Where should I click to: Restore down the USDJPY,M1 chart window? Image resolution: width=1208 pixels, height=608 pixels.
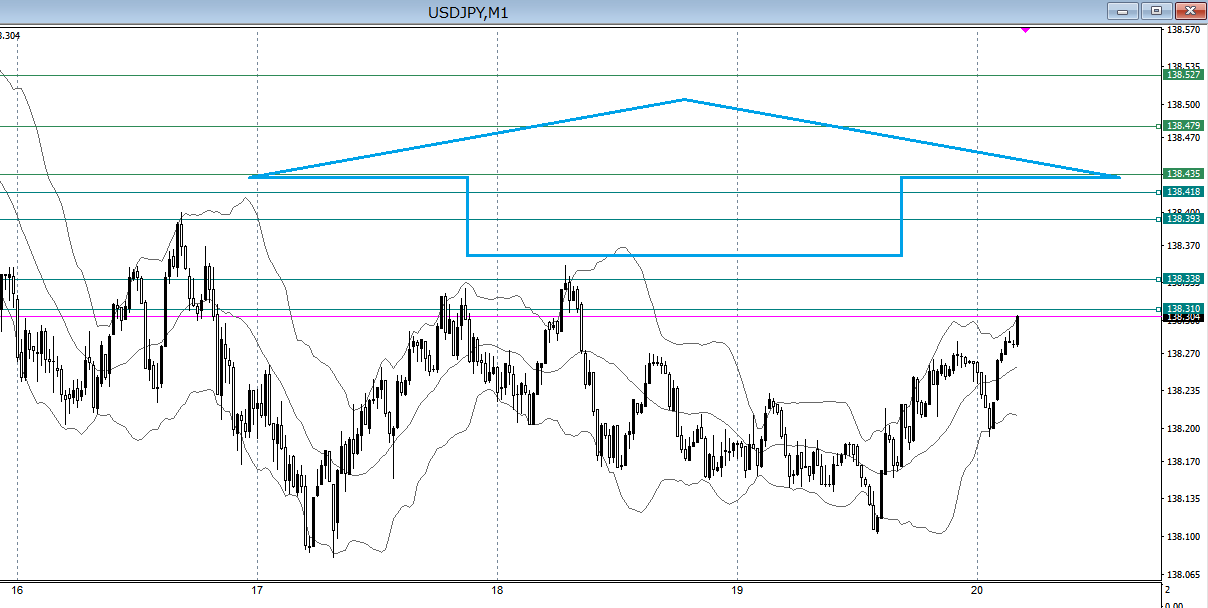(1157, 11)
